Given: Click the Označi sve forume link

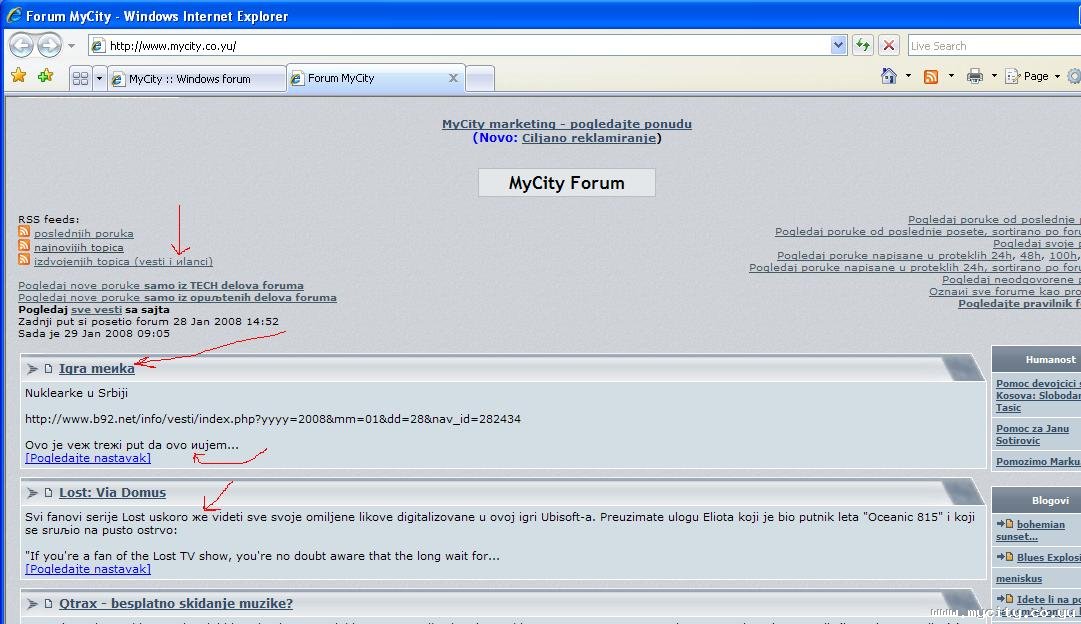Looking at the screenshot, I should point(1004,292).
